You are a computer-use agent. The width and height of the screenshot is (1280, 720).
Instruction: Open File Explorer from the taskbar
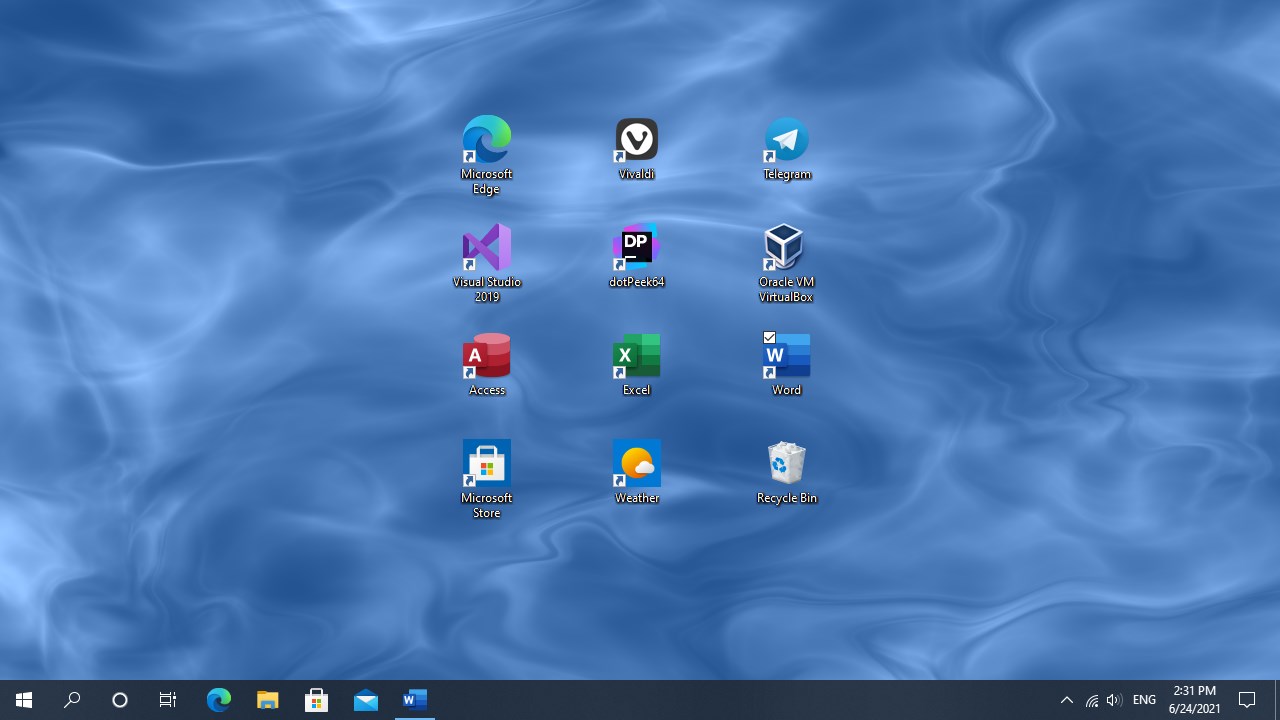[x=268, y=700]
